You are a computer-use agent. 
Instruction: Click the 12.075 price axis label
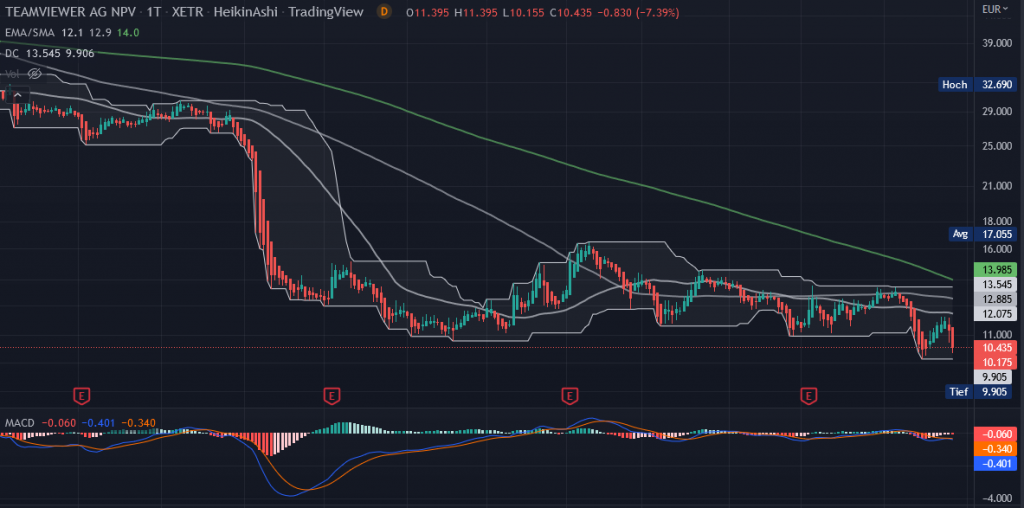tap(996, 314)
